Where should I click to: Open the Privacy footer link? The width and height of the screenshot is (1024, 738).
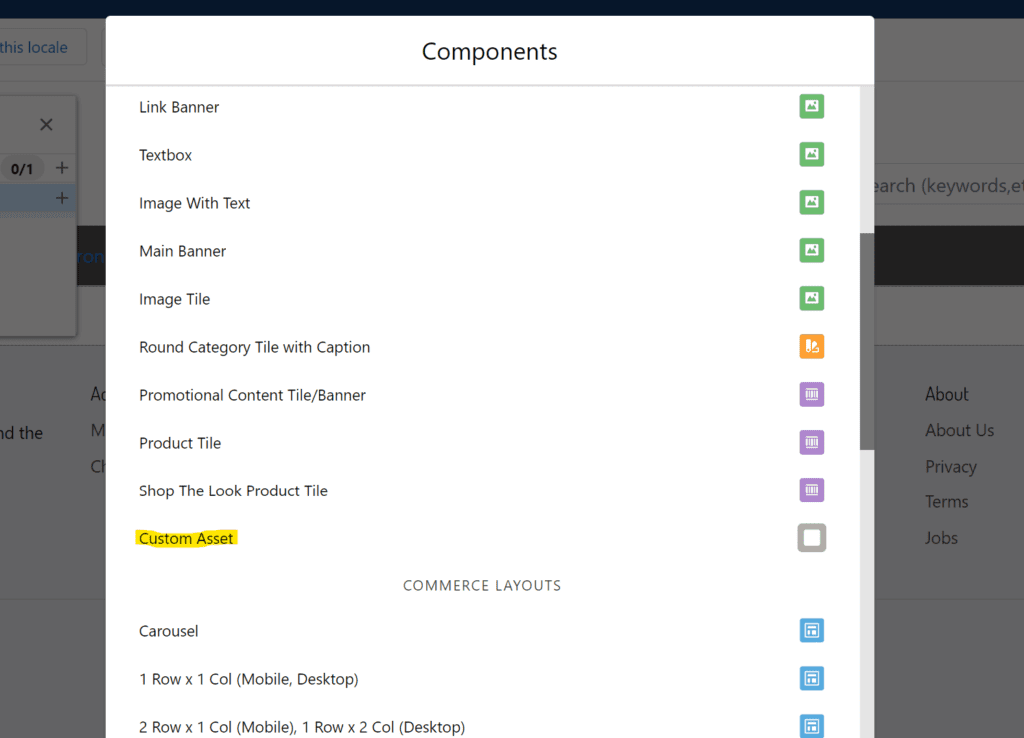point(951,466)
